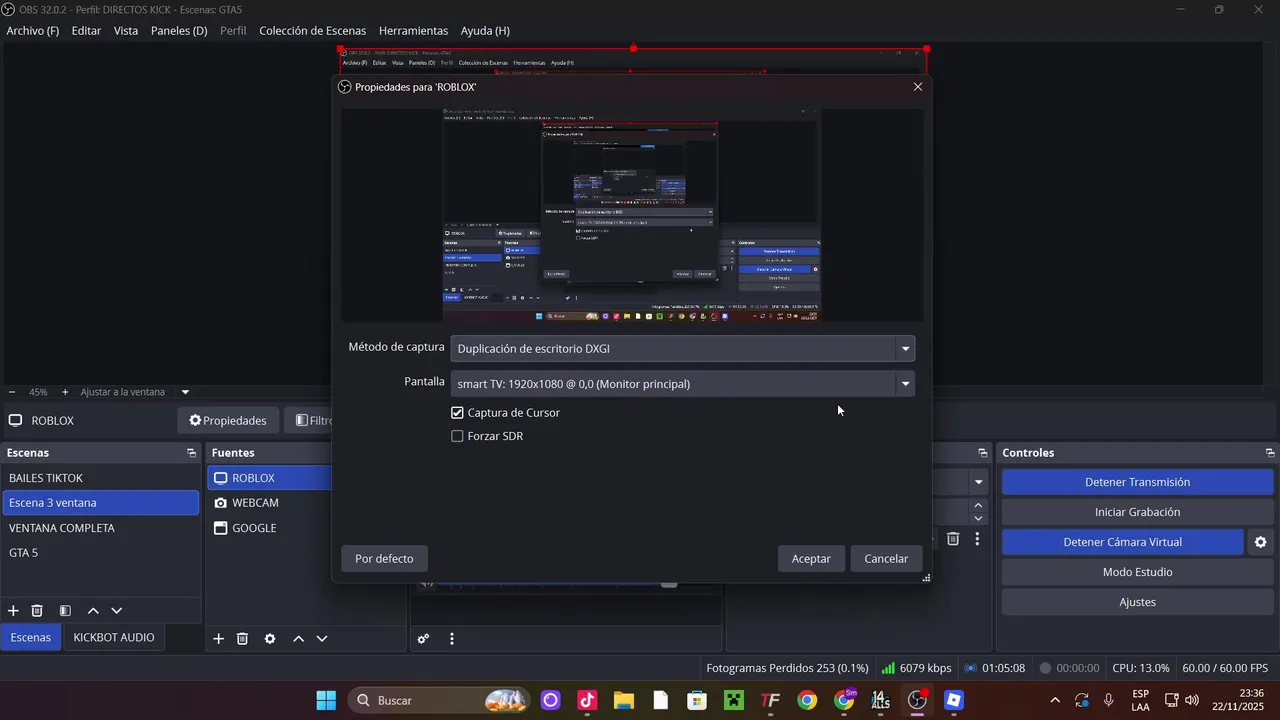Open source properties gear in Fuentes toolbar
Image resolution: width=1280 pixels, height=720 pixels.
(270, 639)
